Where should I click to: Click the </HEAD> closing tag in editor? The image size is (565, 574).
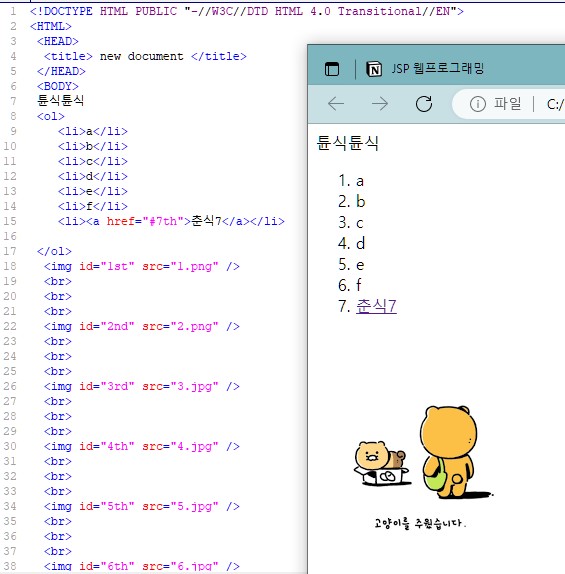coord(61,71)
